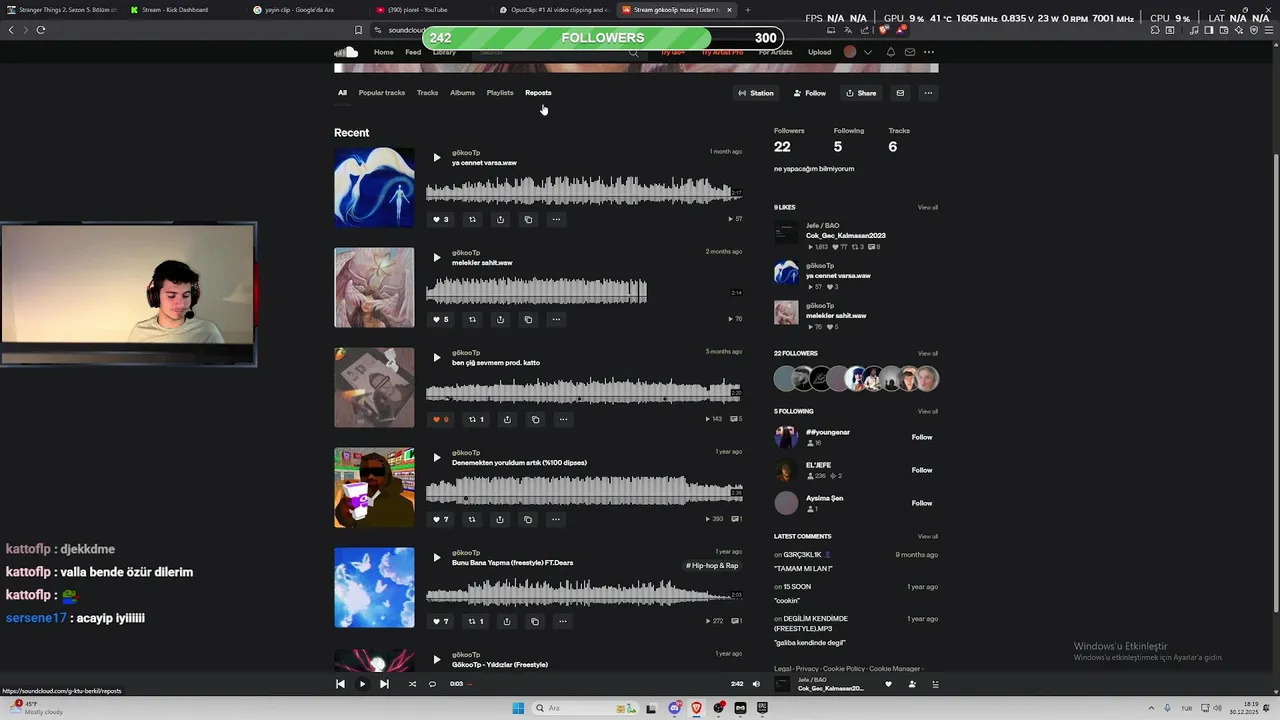Open messages icon in SoundCloud header
This screenshot has height=720, width=1280.
pos(909,52)
